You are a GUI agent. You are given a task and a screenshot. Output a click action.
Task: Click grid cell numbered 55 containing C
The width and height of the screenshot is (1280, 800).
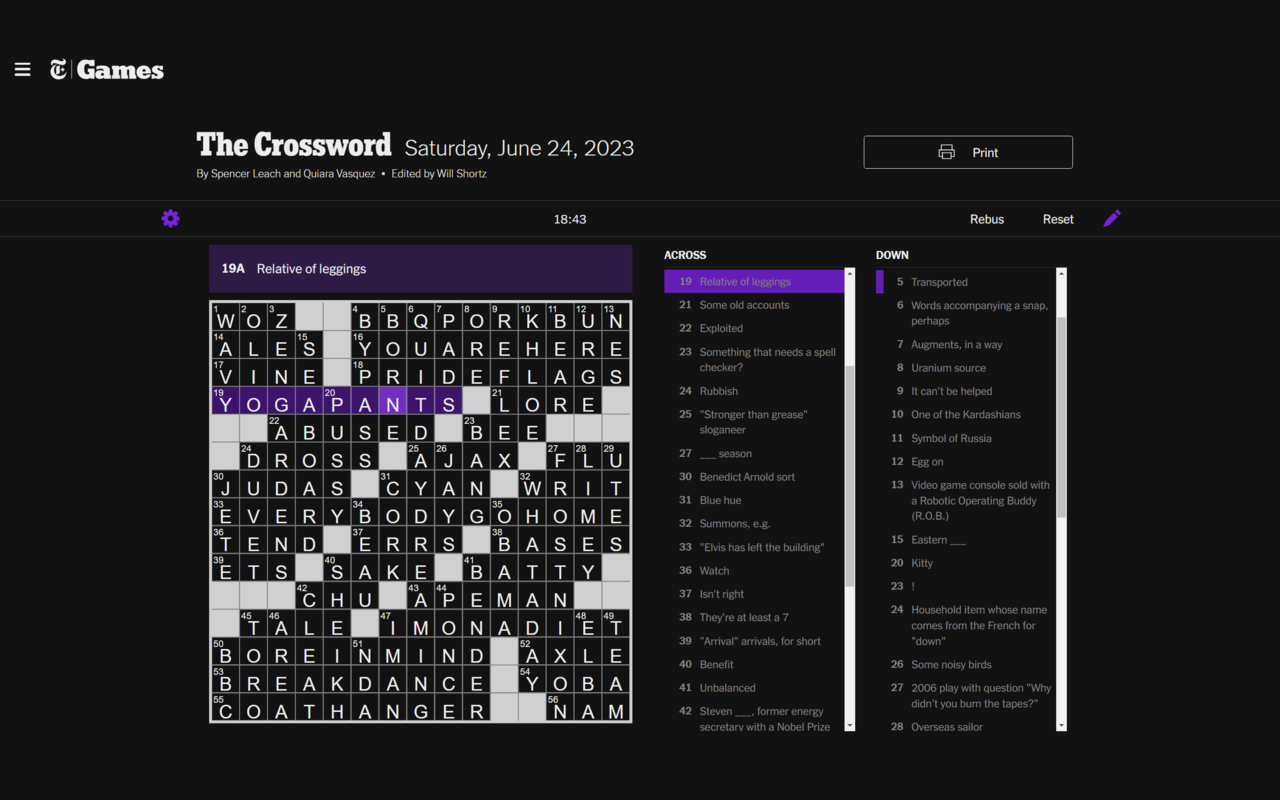click(x=225, y=709)
